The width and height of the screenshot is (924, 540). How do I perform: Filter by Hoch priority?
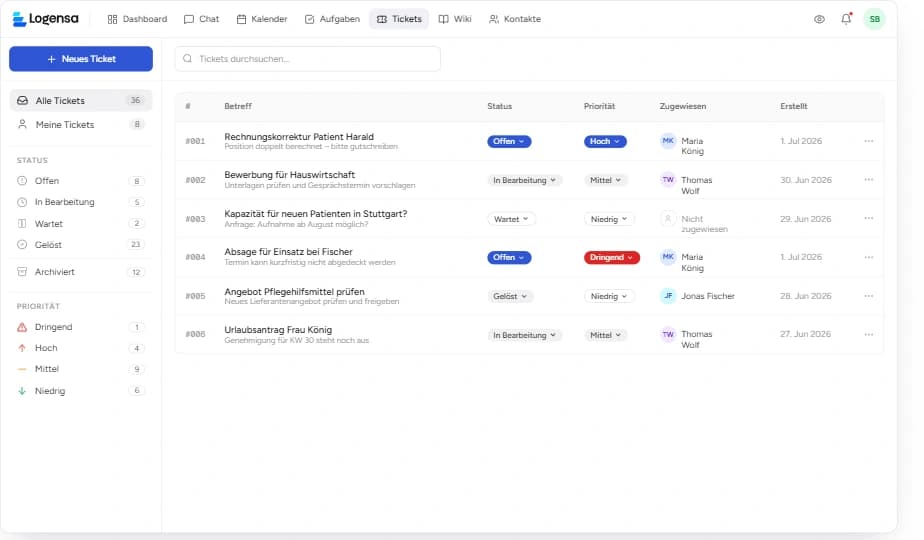coord(81,348)
